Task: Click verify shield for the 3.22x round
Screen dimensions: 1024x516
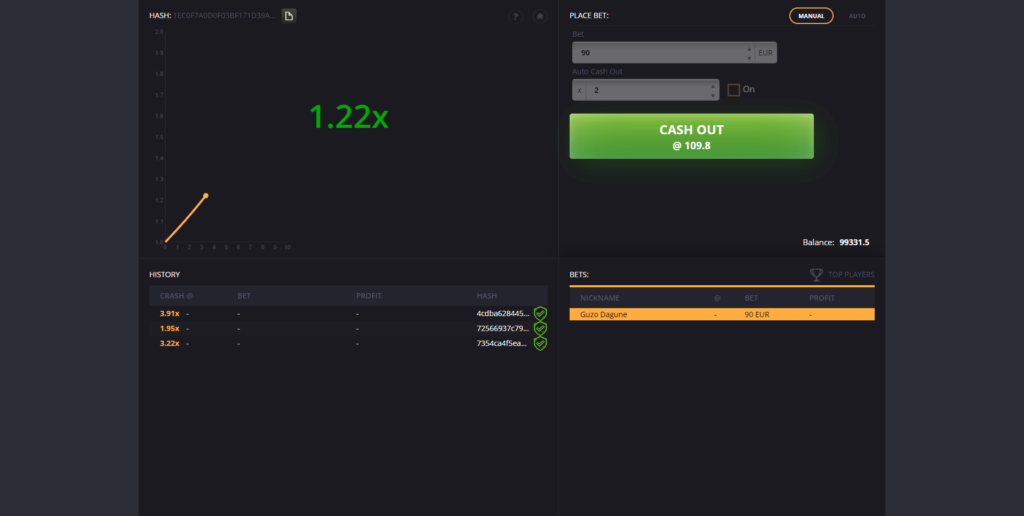Action: (x=540, y=343)
